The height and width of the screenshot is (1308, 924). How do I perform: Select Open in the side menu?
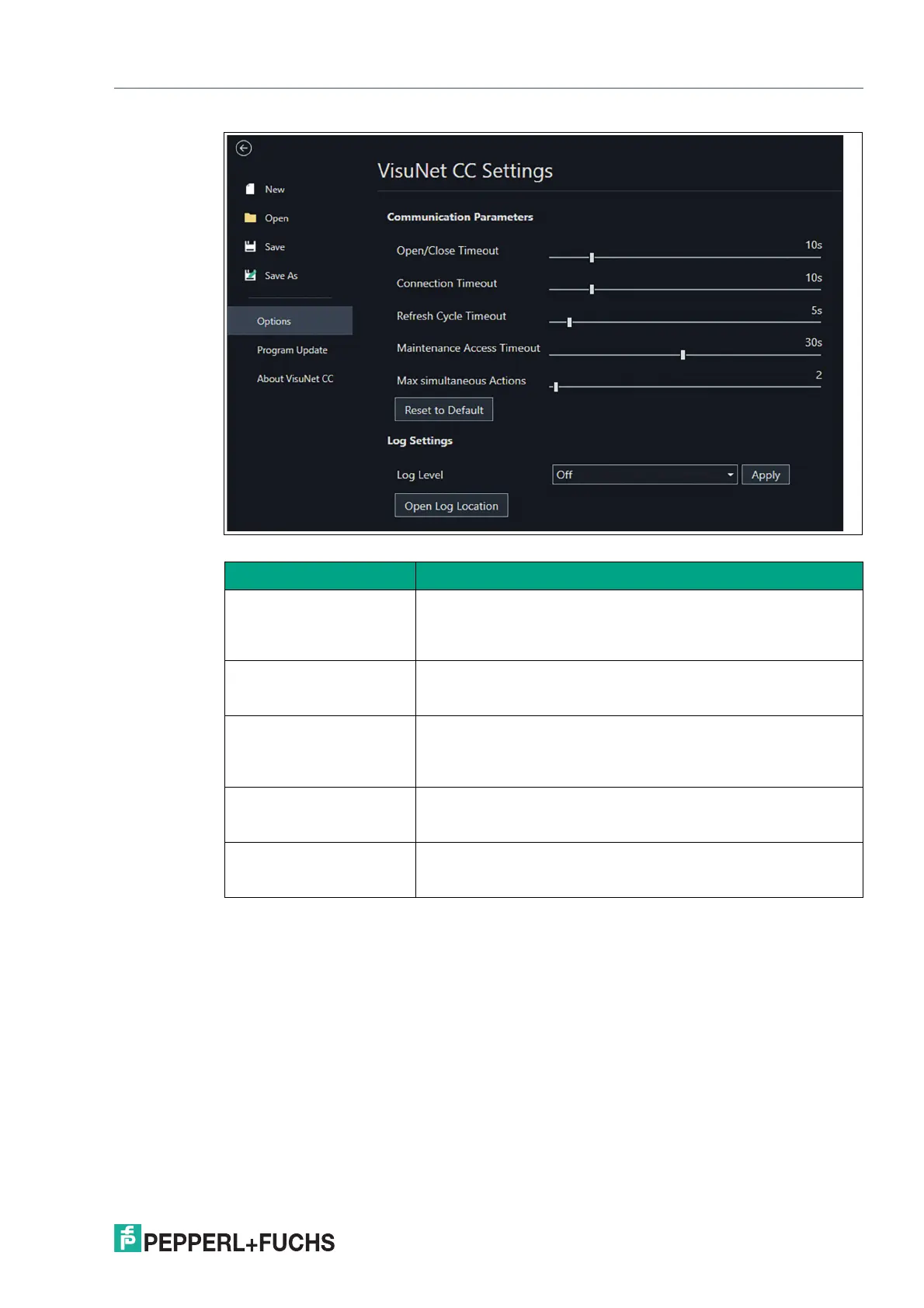tap(276, 218)
